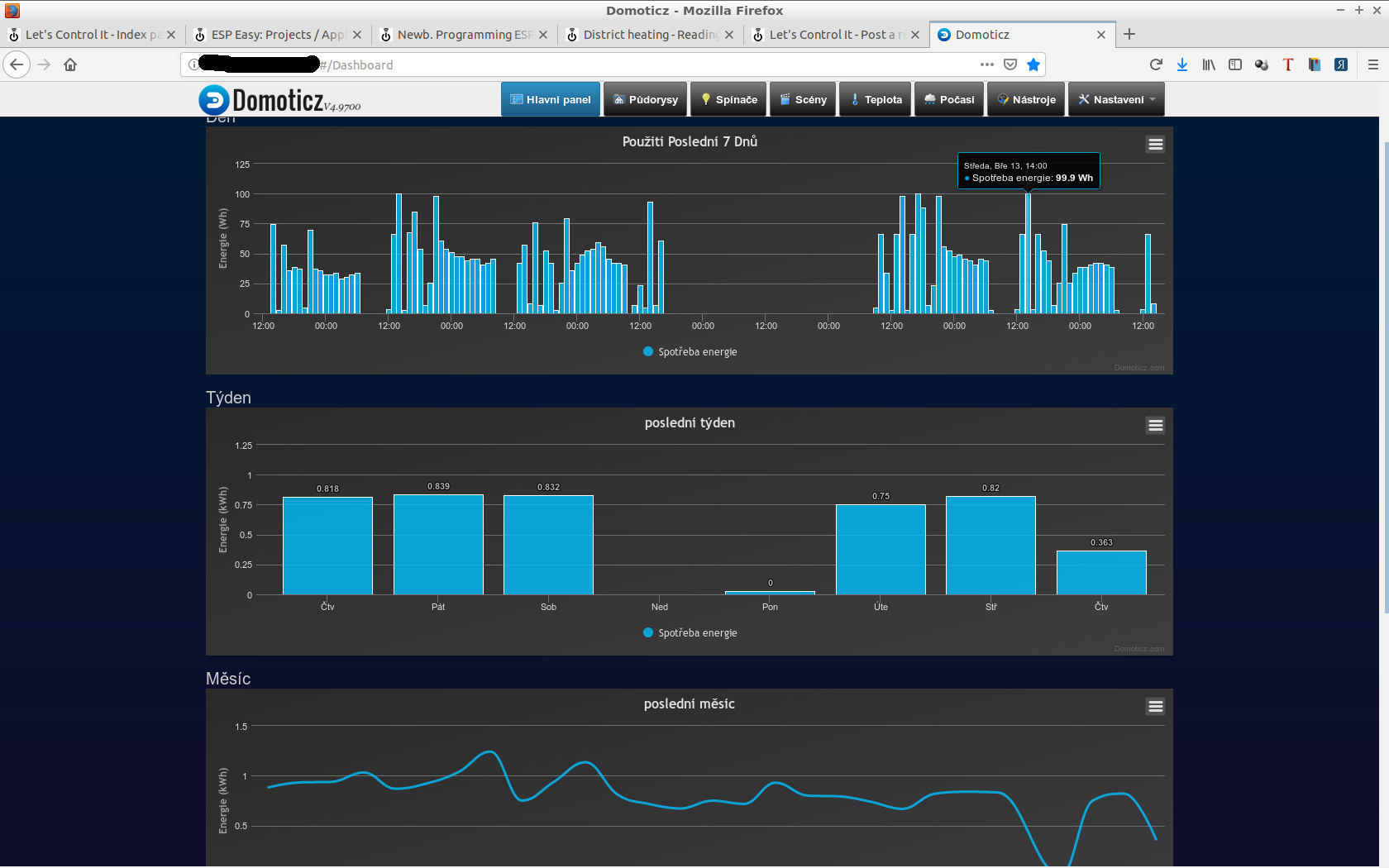Screen dimensions: 1389x868
Task: Click the Firefox icon in title bar
Action: (x=12, y=10)
